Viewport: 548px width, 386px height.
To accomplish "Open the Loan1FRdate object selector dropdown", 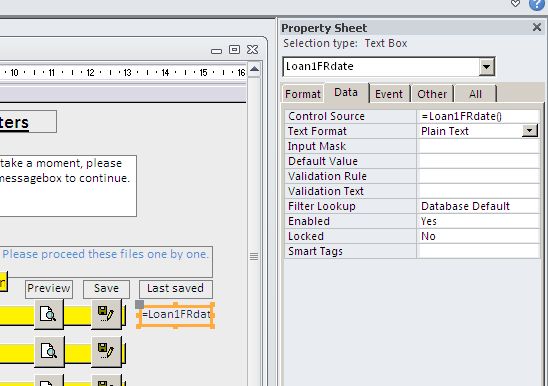I will 486,66.
